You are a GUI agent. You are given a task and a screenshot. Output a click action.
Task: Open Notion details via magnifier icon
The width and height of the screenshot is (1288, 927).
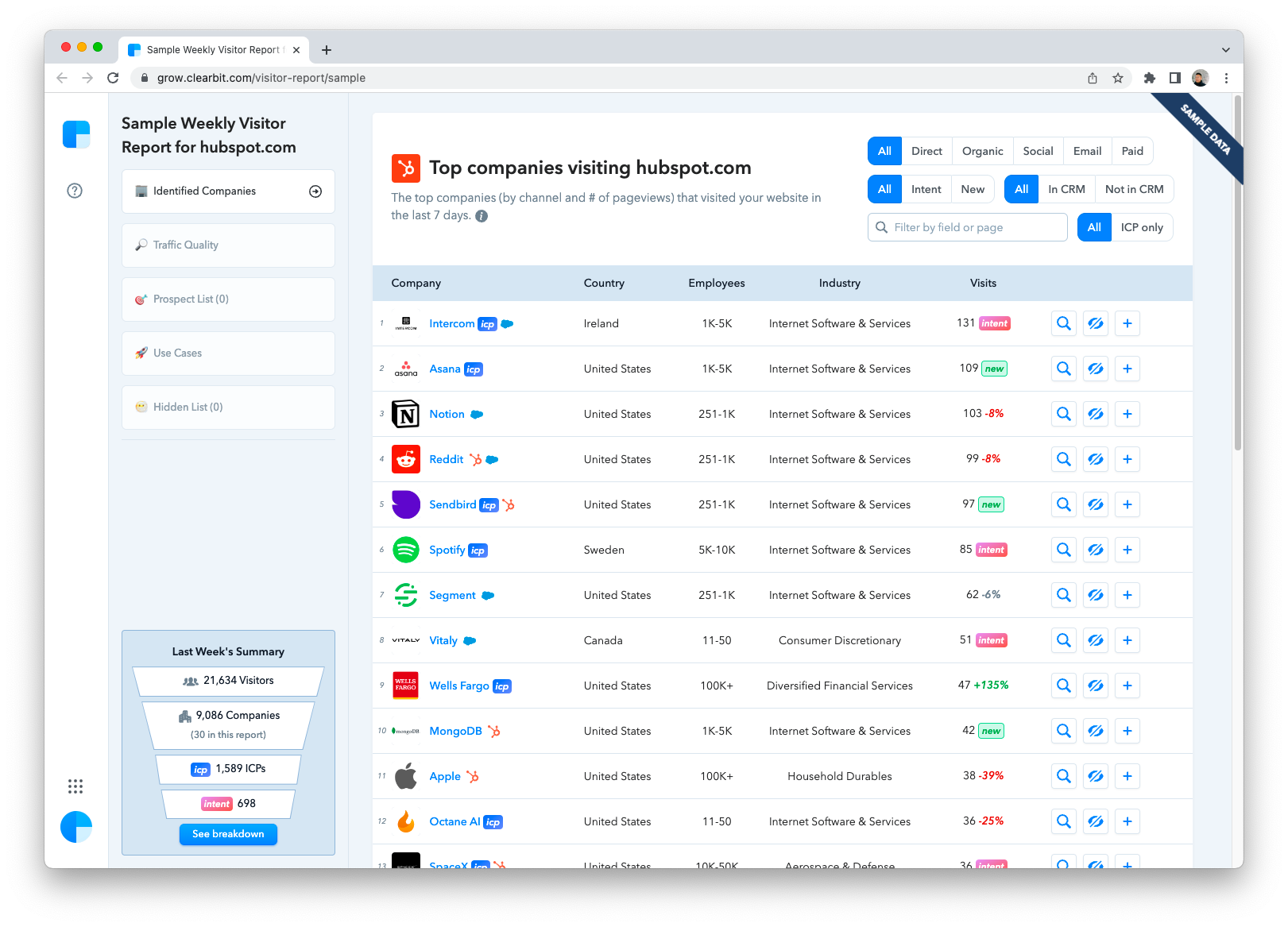[1063, 414]
